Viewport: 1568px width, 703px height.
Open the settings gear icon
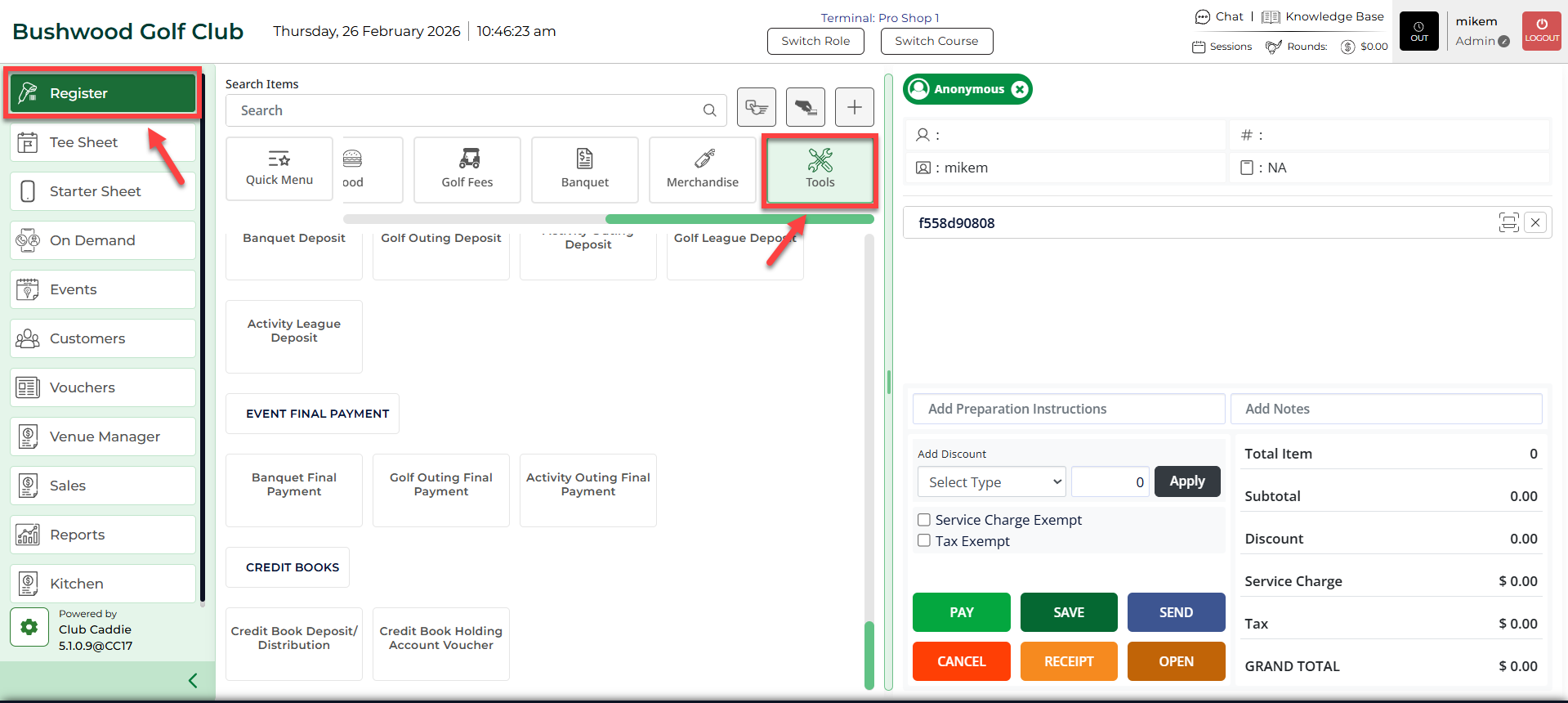pos(29,627)
